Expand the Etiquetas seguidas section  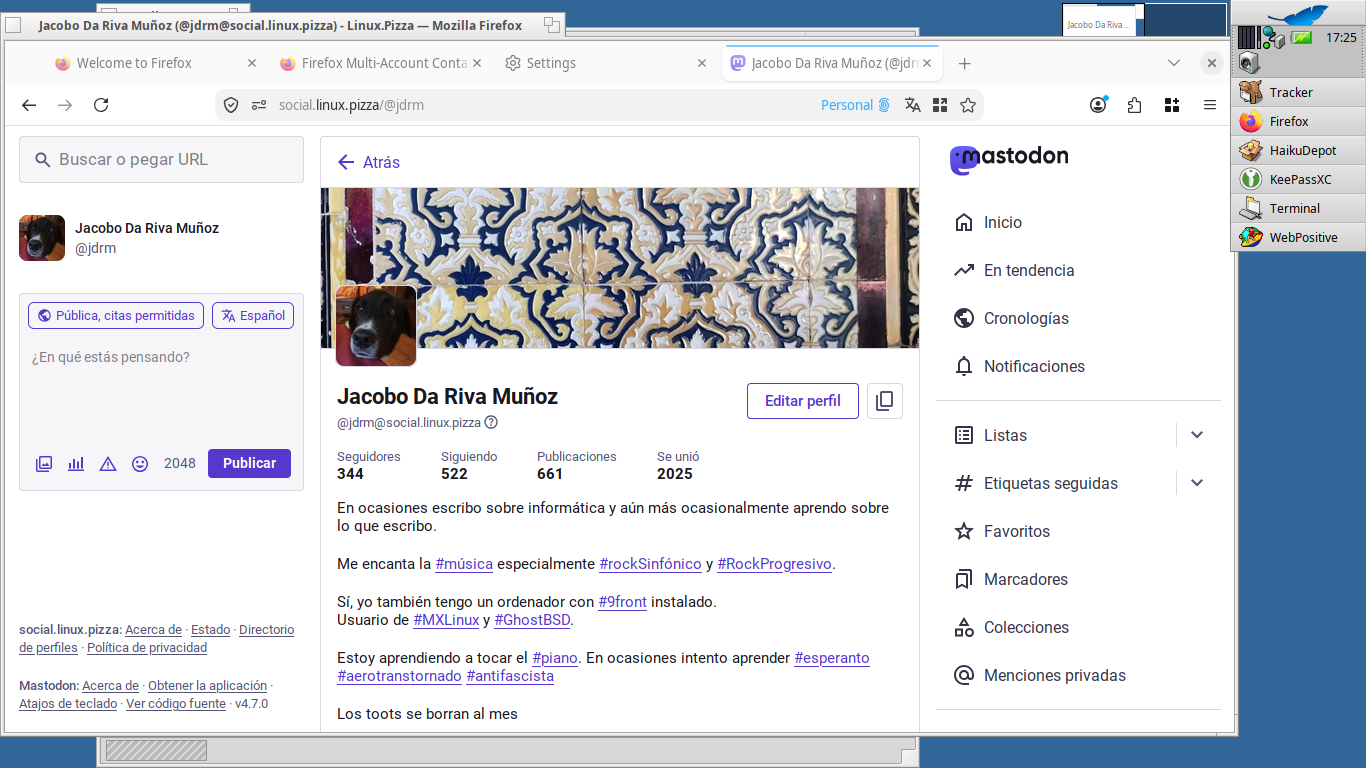(x=1197, y=483)
